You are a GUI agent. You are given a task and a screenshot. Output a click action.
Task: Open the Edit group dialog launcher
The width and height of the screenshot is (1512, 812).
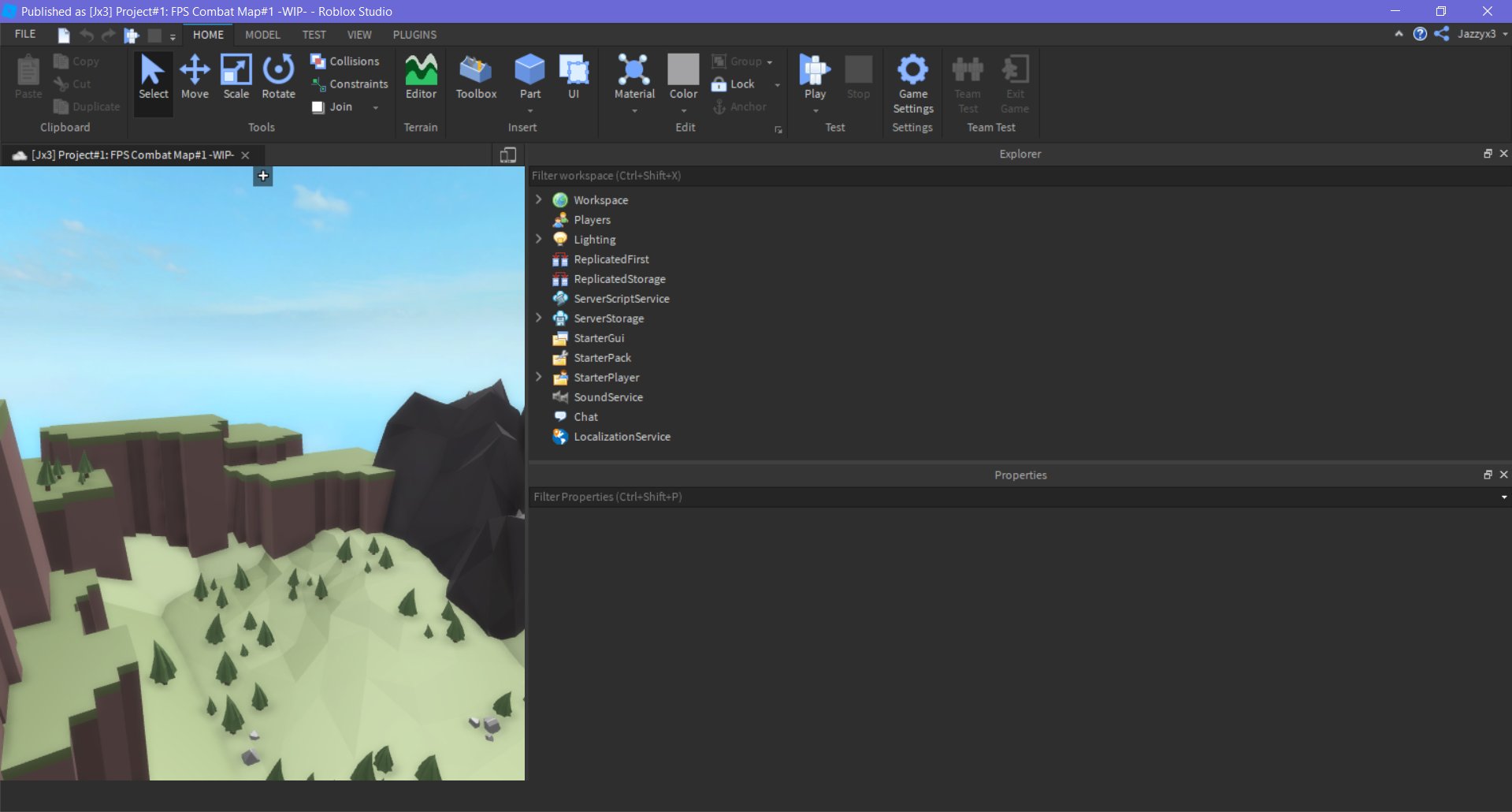[x=778, y=130]
